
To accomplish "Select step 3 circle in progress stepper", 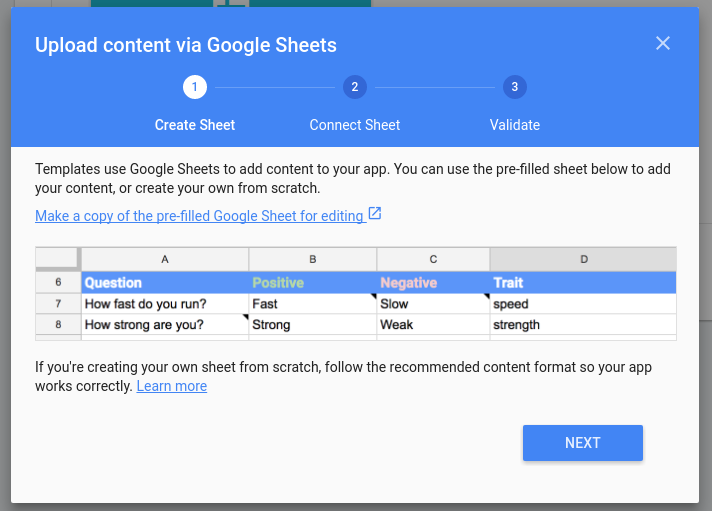I will [514, 87].
